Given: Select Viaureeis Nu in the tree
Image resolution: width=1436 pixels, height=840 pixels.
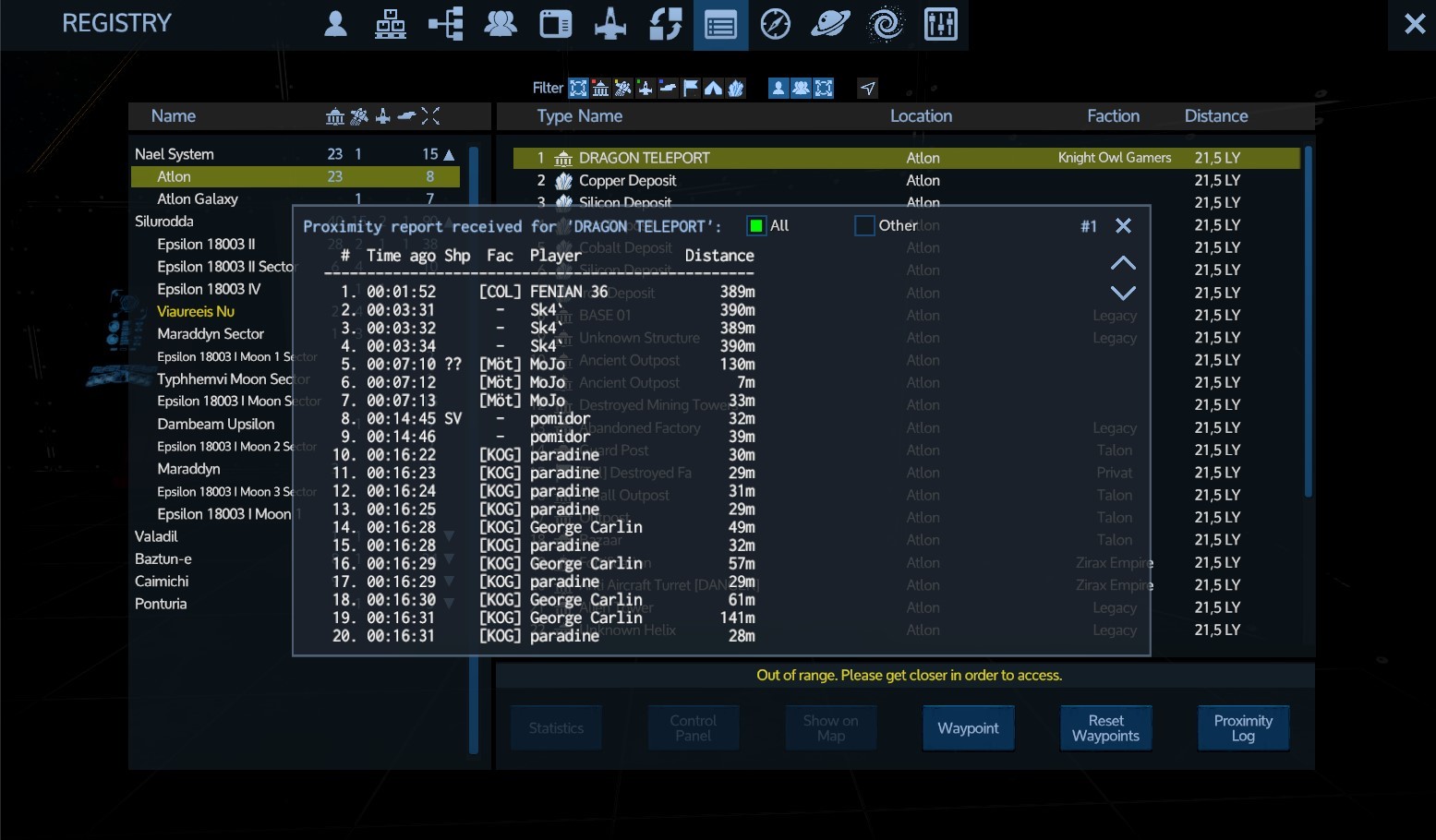Looking at the screenshot, I should click(x=196, y=311).
